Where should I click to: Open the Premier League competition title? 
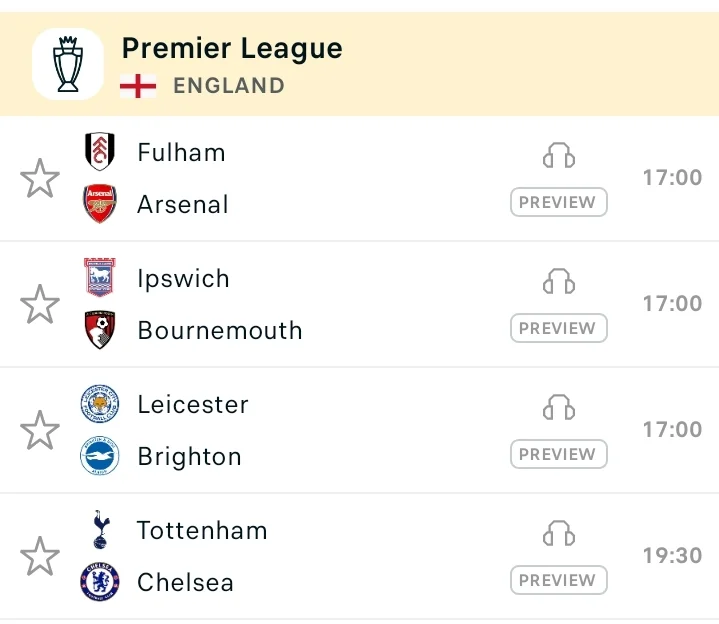232,49
